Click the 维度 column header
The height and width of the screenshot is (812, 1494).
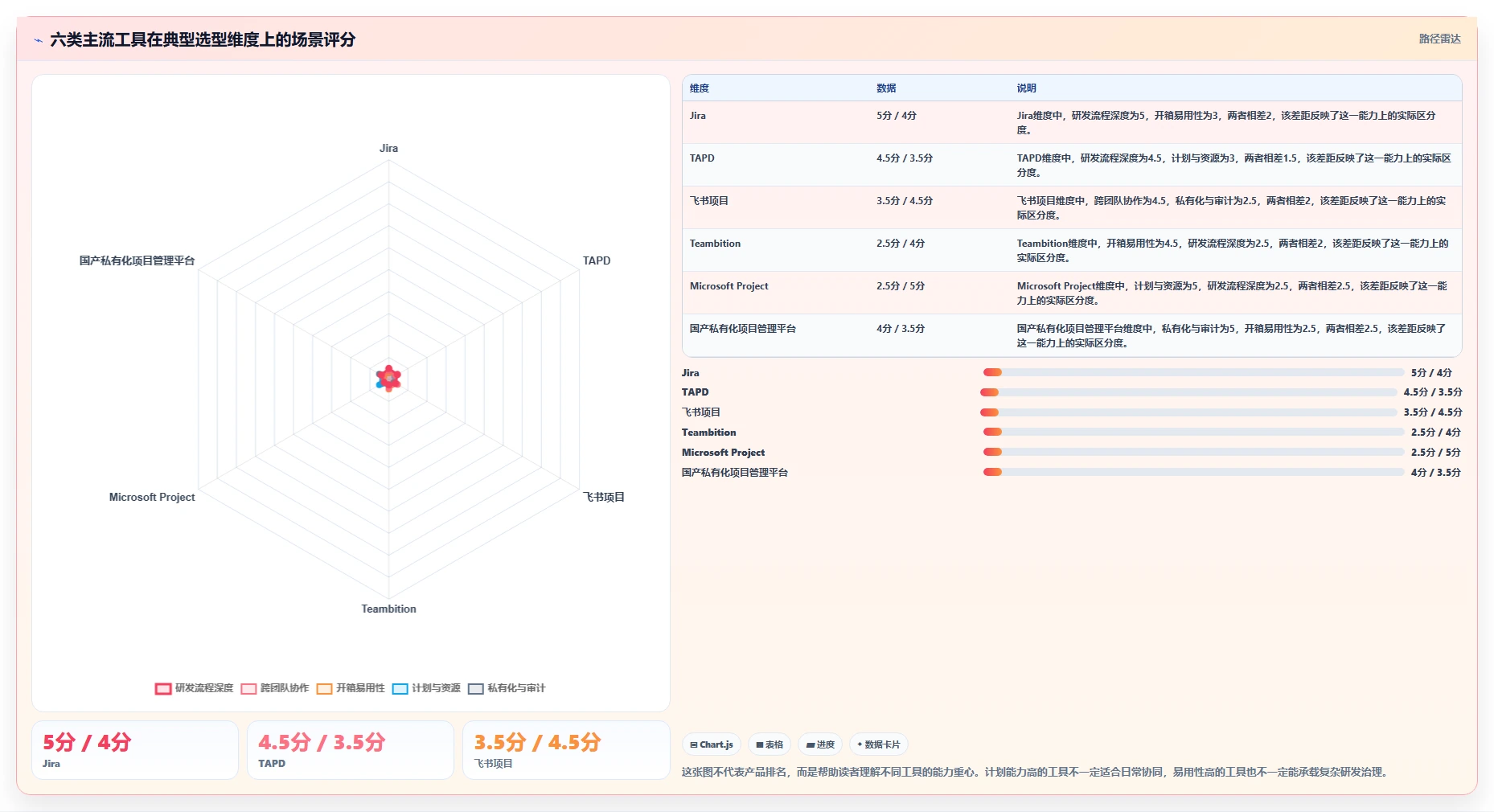pos(700,88)
